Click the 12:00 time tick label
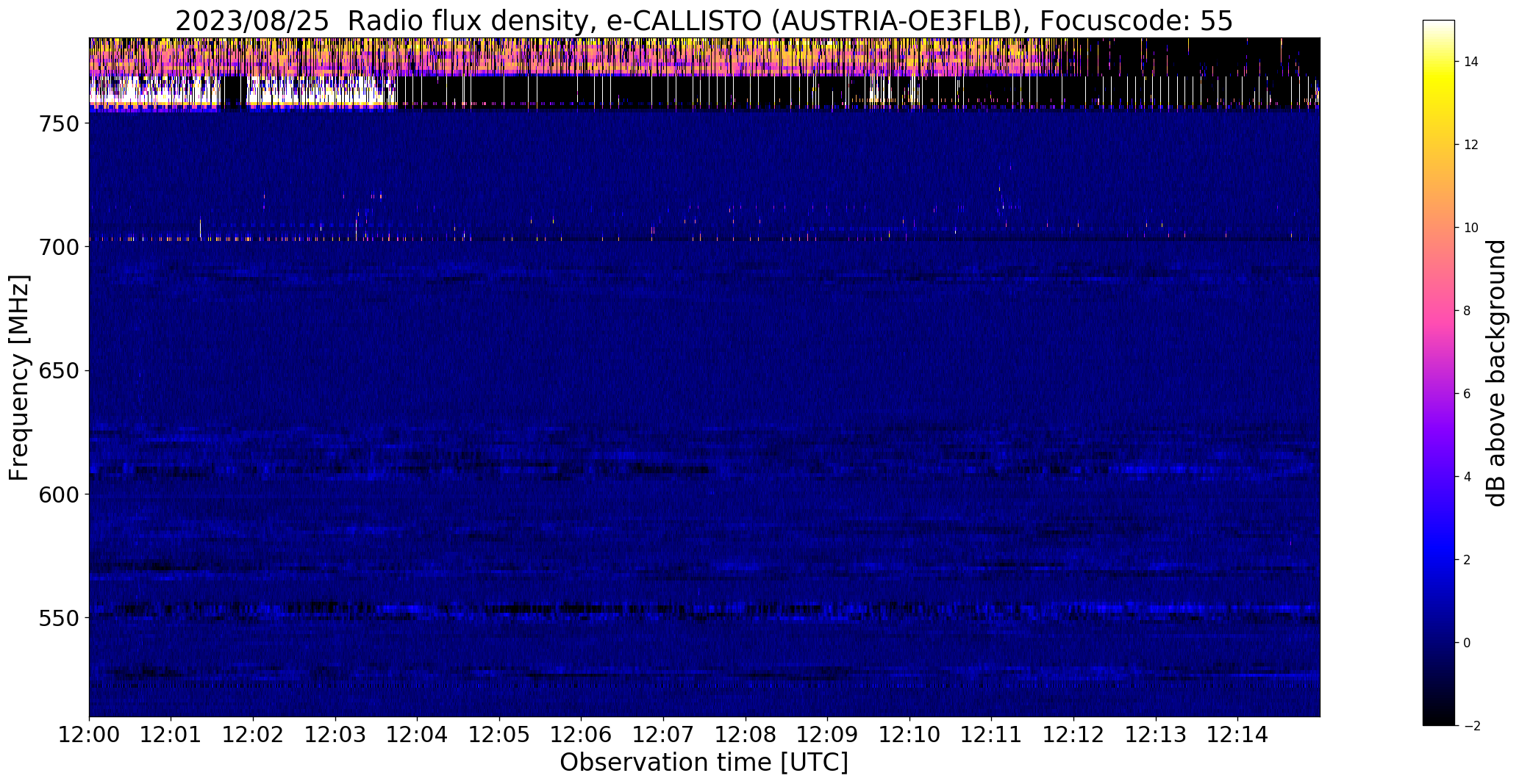This screenshot has height=784, width=1519. click(89, 734)
